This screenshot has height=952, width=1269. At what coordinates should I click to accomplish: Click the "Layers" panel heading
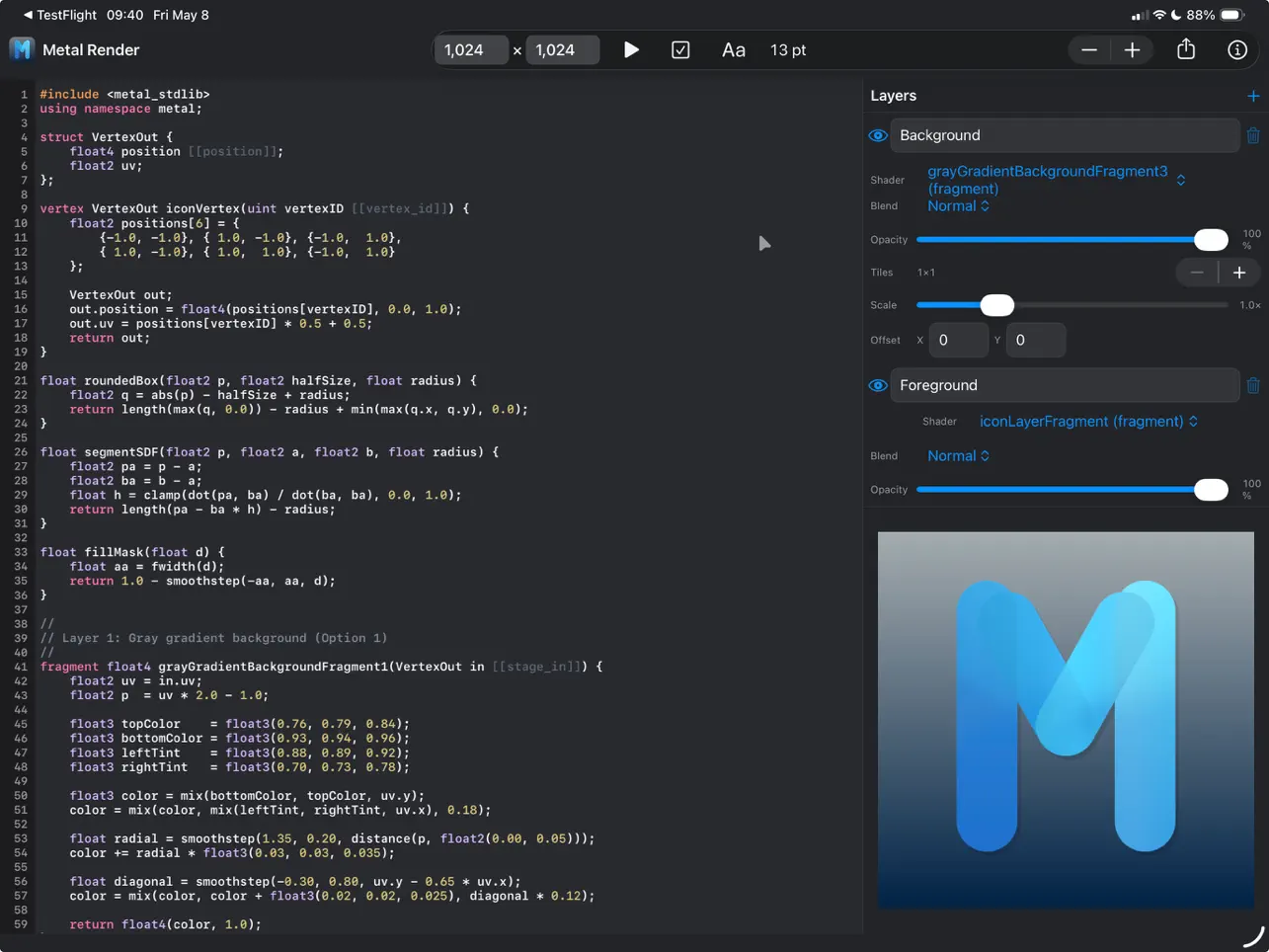click(x=893, y=96)
